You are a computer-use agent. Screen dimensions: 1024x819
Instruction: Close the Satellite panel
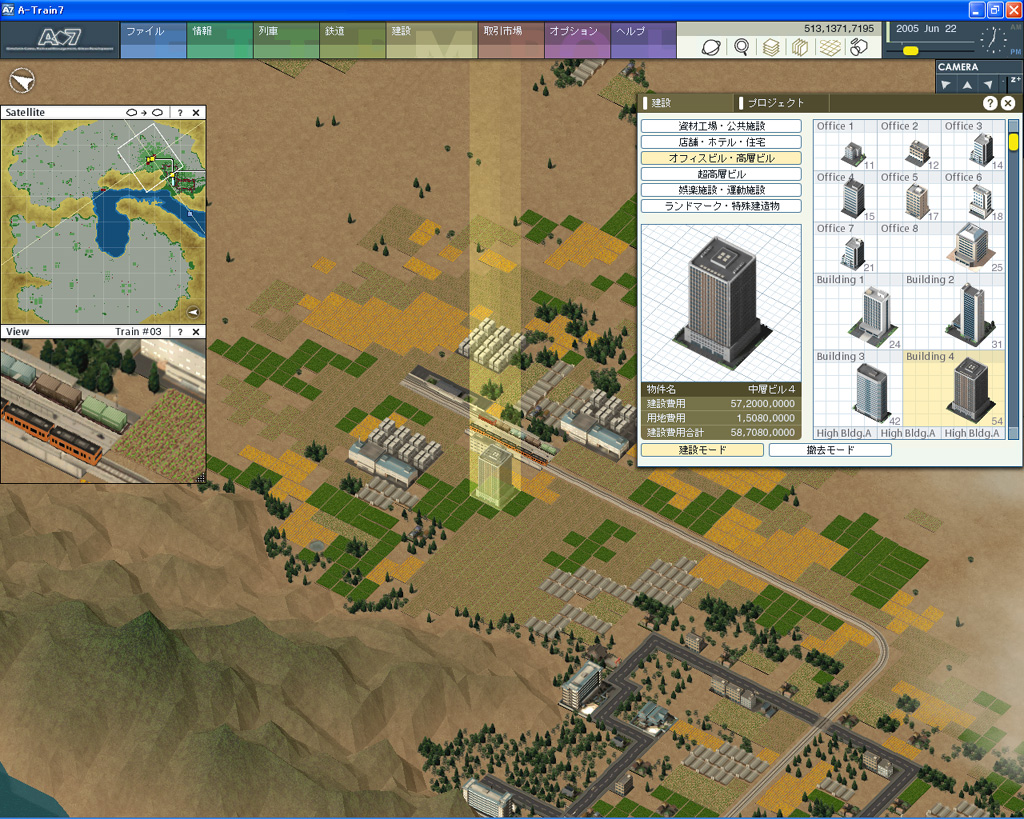click(x=196, y=112)
